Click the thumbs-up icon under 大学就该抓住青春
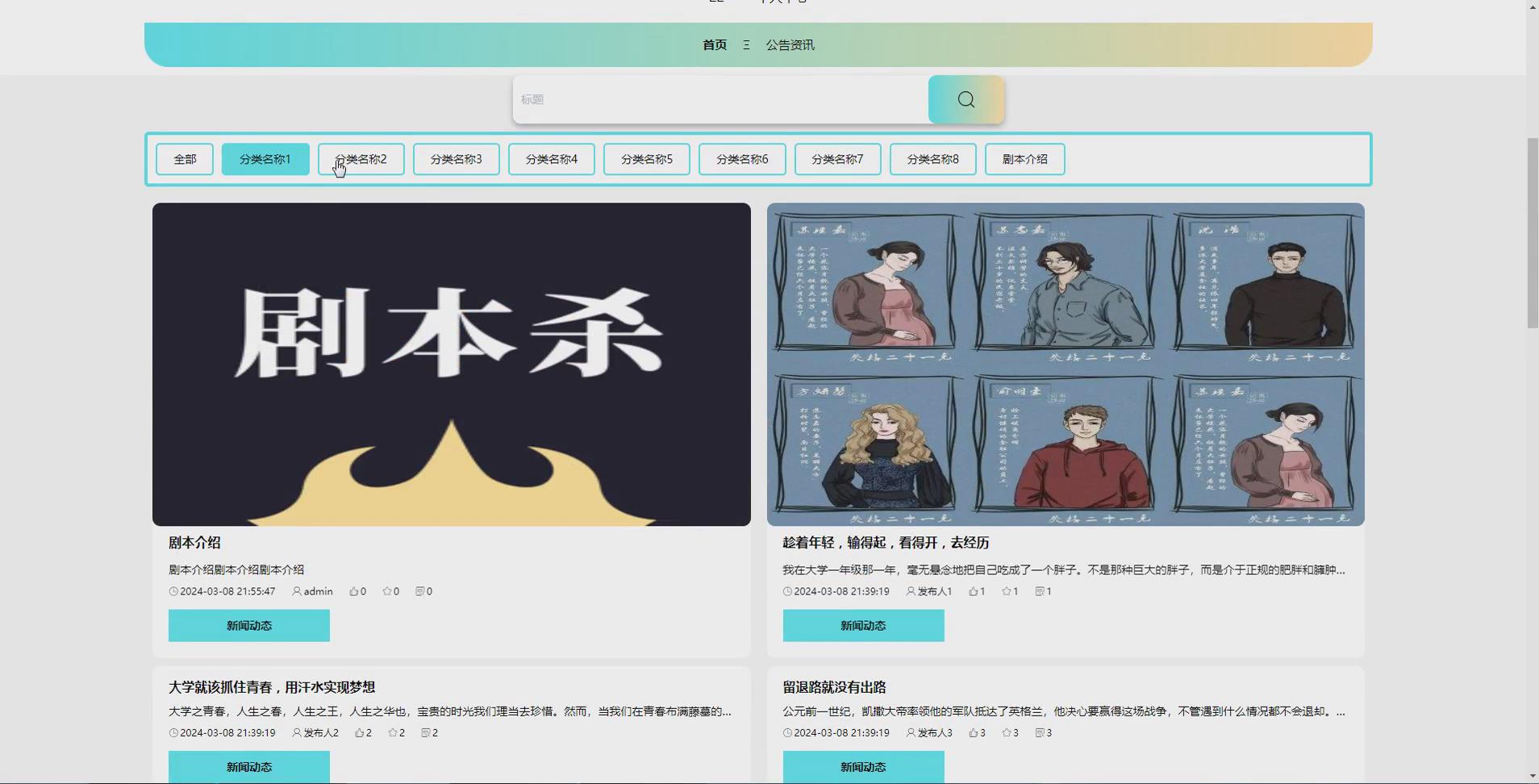This screenshot has width=1539, height=784. tap(358, 732)
